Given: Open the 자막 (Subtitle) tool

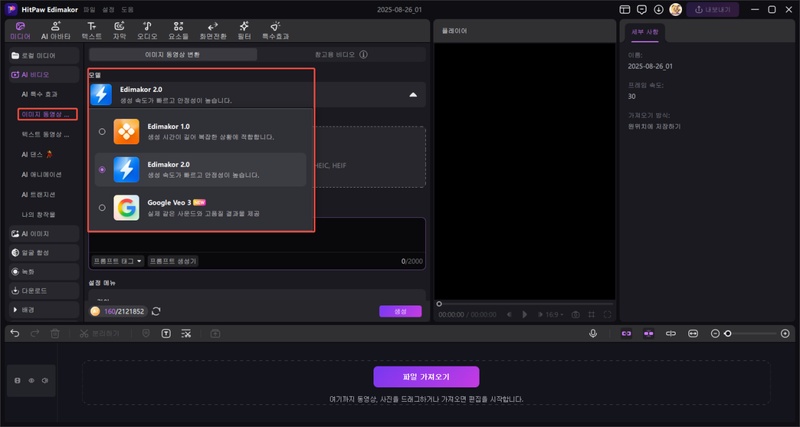Looking at the screenshot, I should [119, 31].
